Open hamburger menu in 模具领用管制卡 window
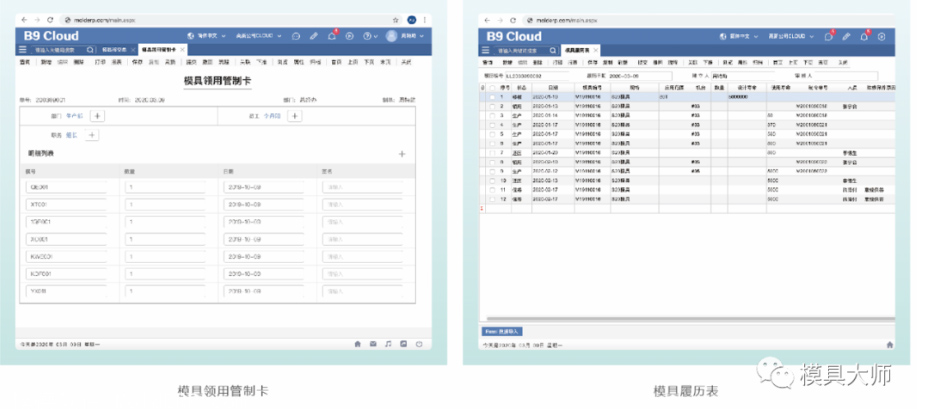Screen dimensions: 944x409 point(23,48)
